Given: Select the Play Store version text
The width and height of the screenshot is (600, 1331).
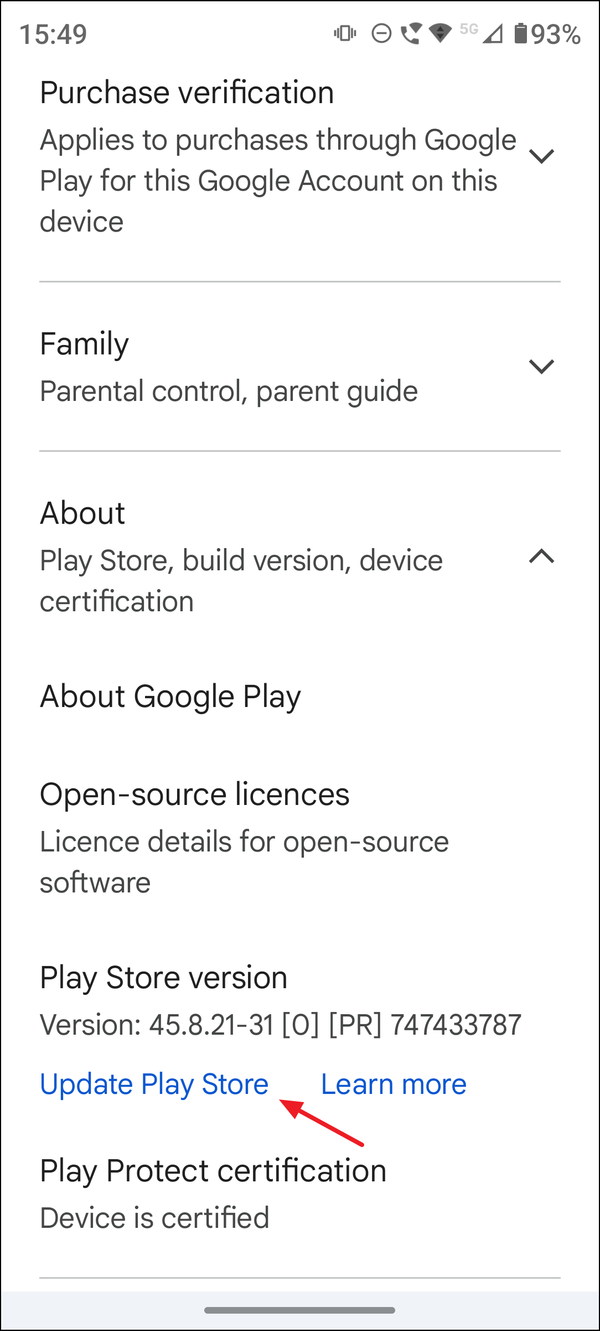Looking at the screenshot, I should pos(163,977).
